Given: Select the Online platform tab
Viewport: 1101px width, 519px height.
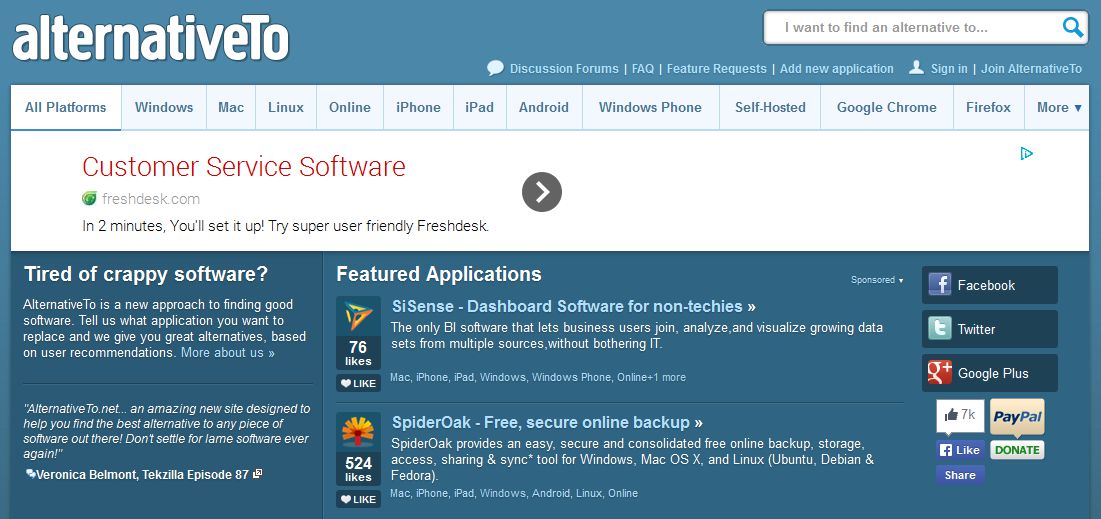Looking at the screenshot, I should (x=350, y=107).
